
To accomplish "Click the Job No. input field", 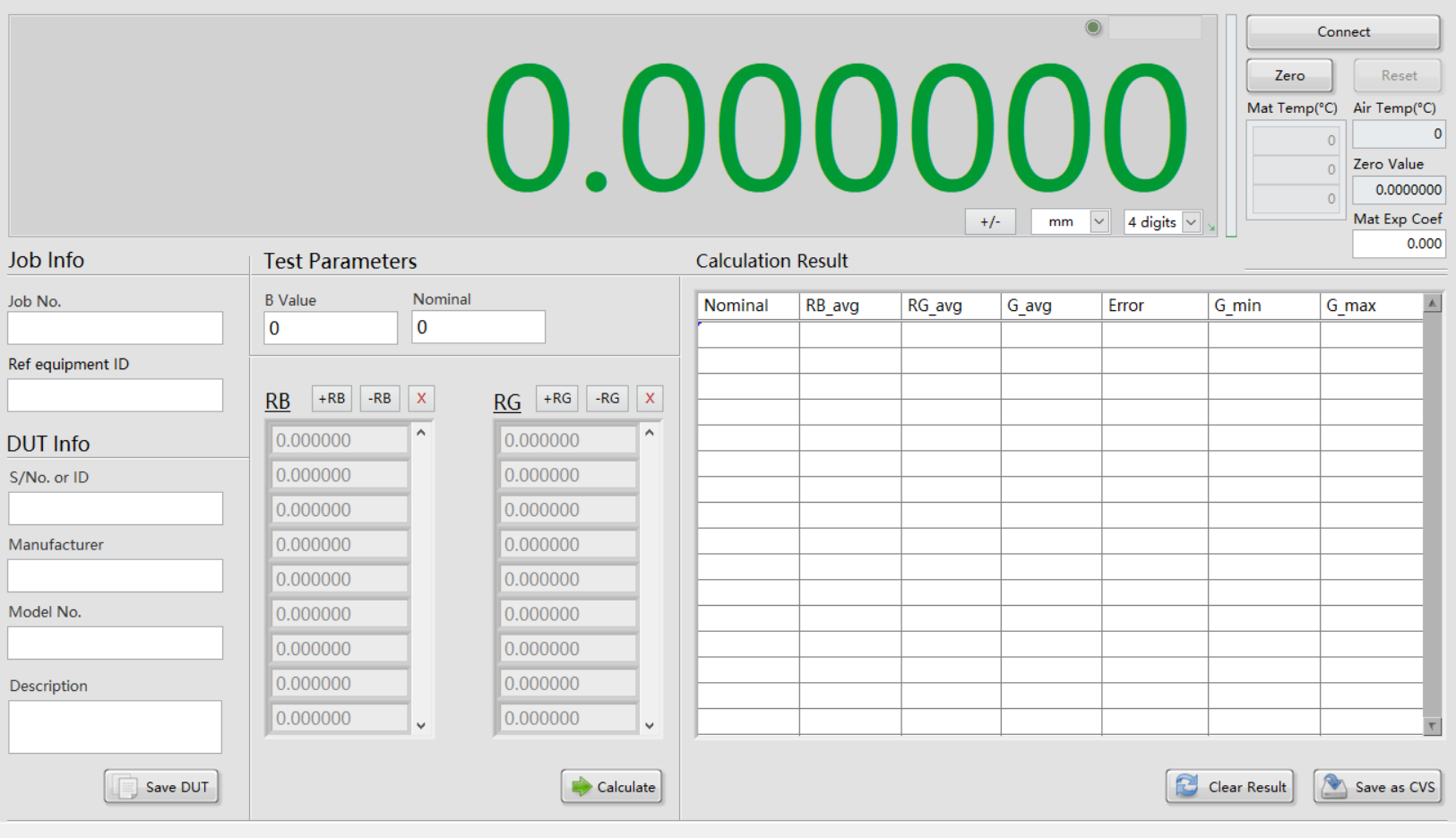I will click(116, 328).
